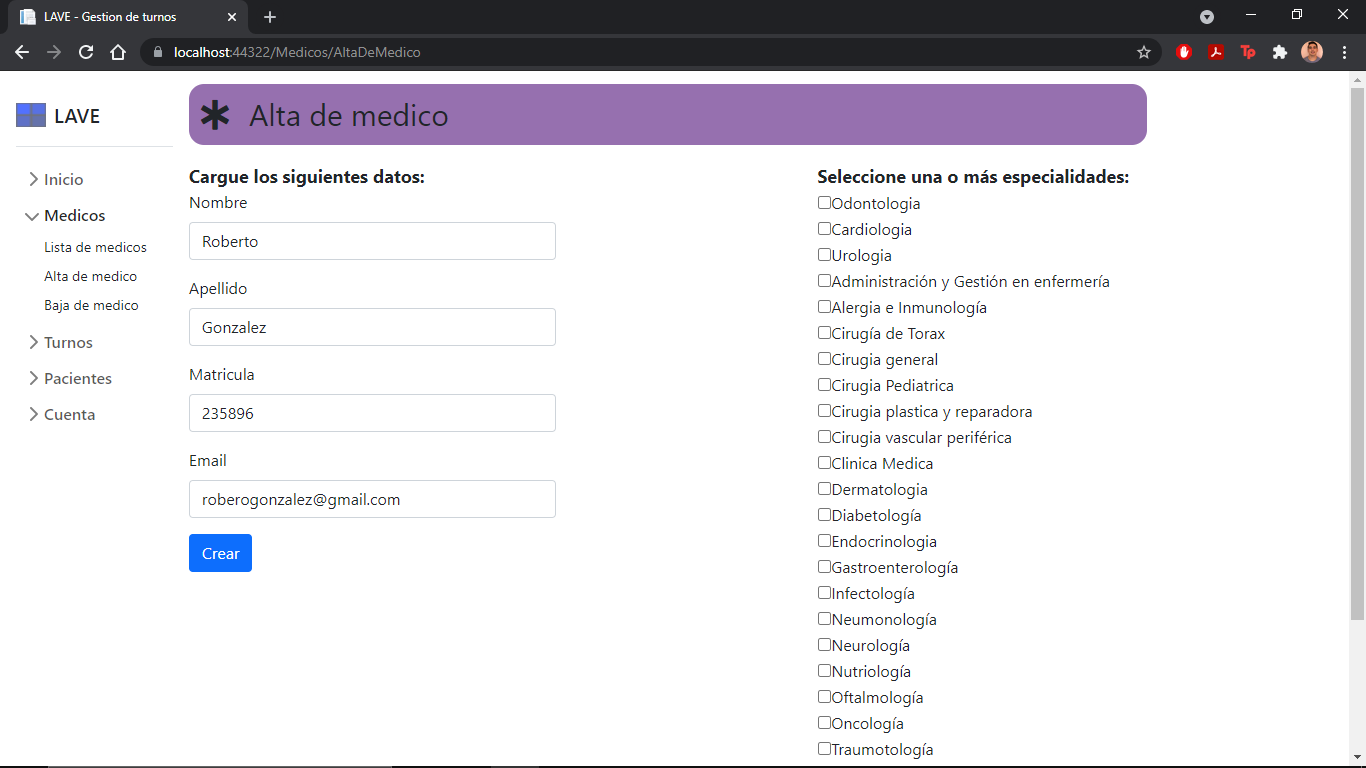Open the Extensions puzzle piece icon
The width and height of the screenshot is (1366, 768).
pyautogui.click(x=1279, y=52)
